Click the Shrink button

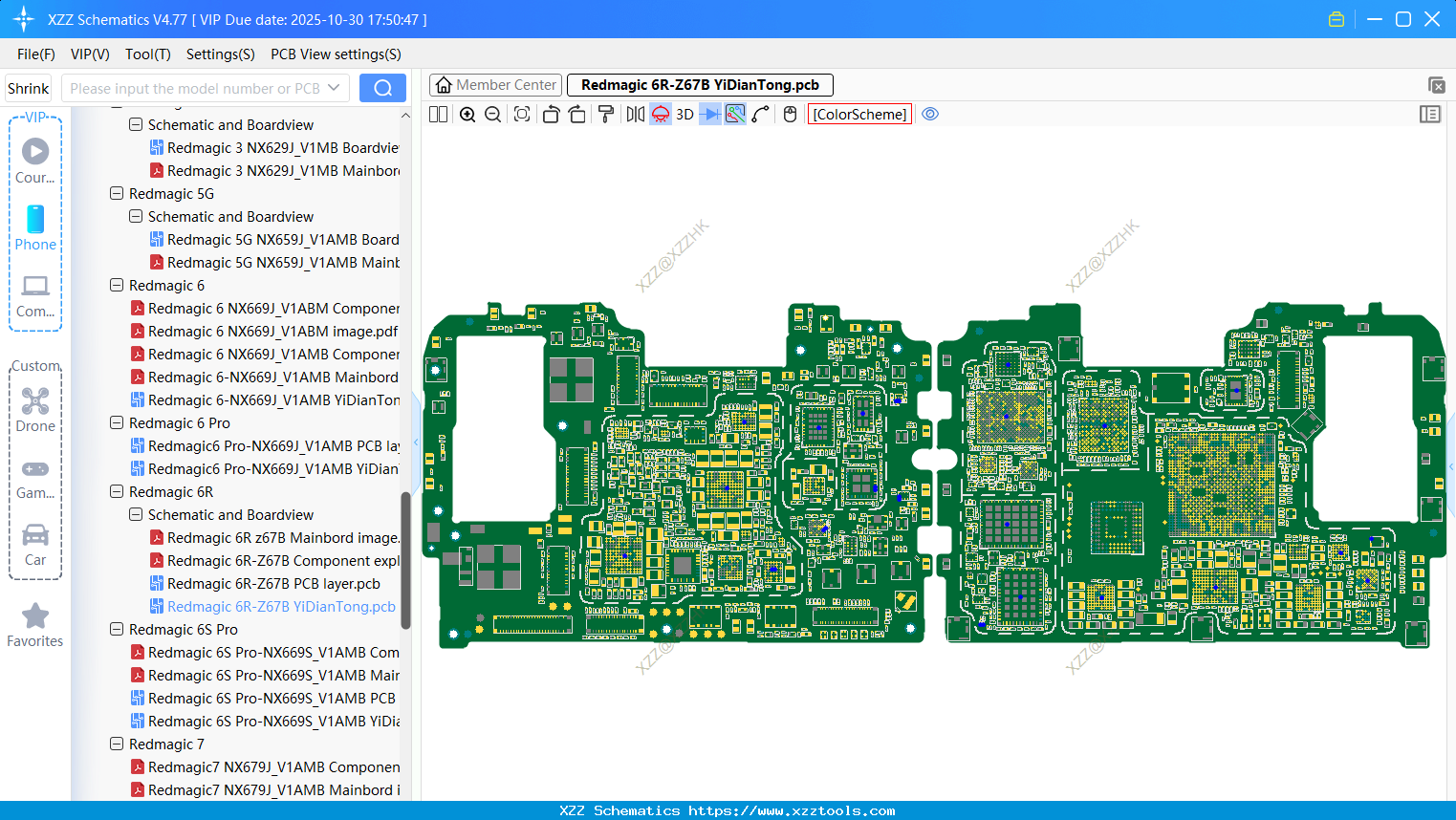click(28, 87)
